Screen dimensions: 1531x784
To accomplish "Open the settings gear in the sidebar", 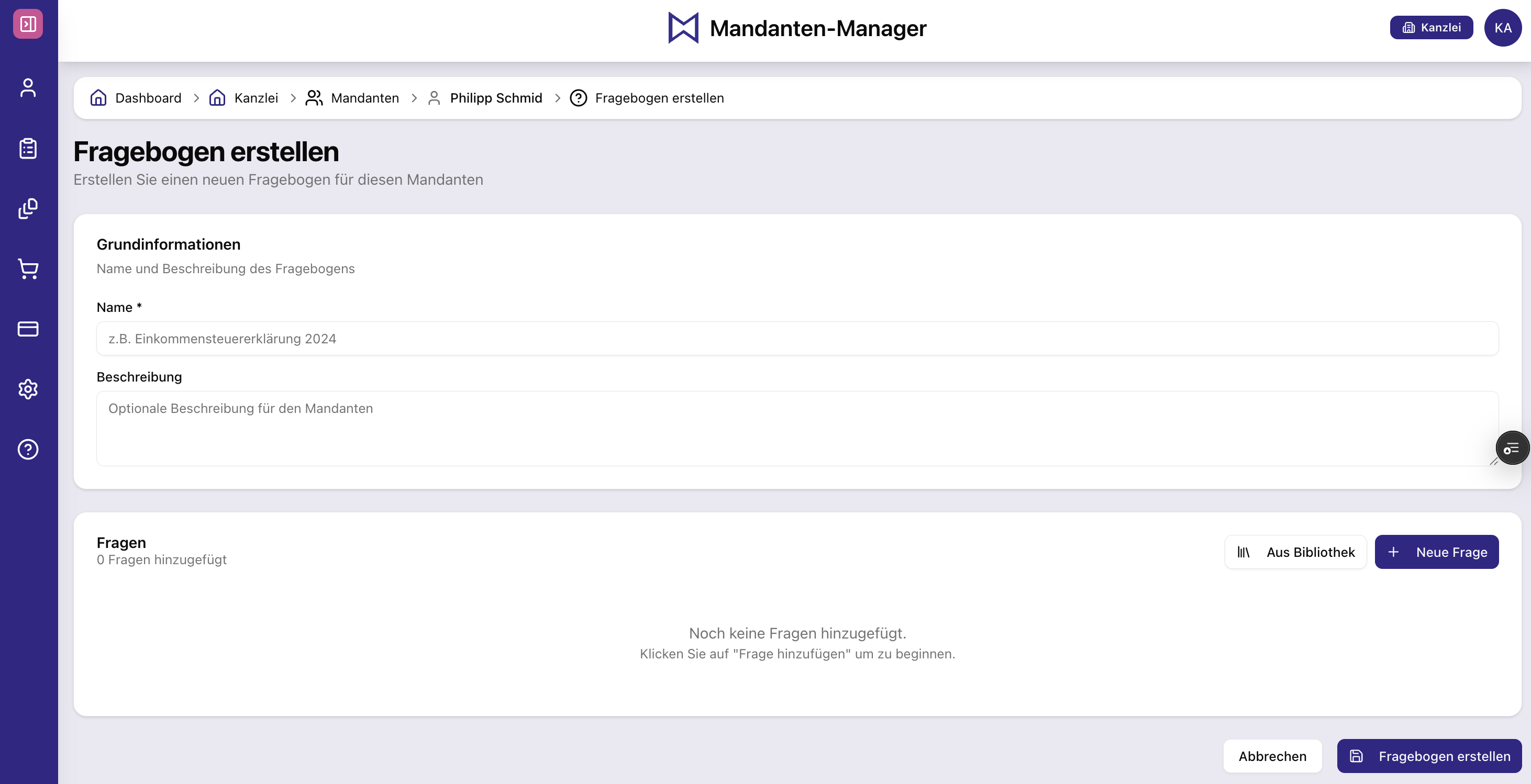I will point(28,389).
